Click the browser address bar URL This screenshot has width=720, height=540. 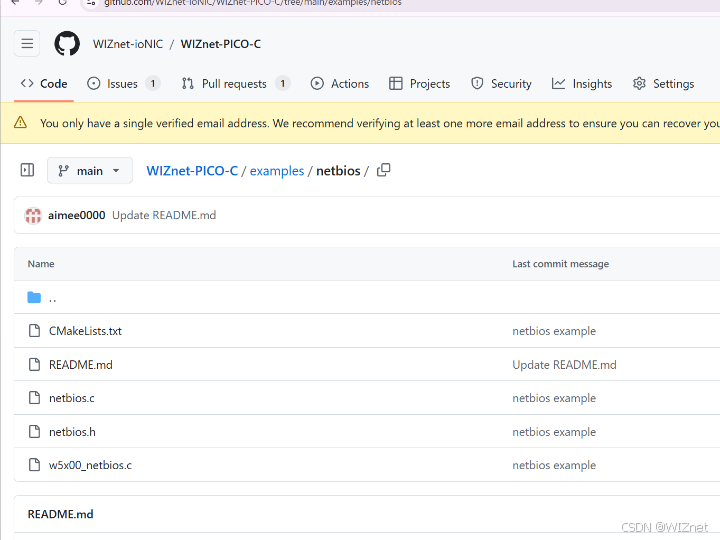(253, 3)
